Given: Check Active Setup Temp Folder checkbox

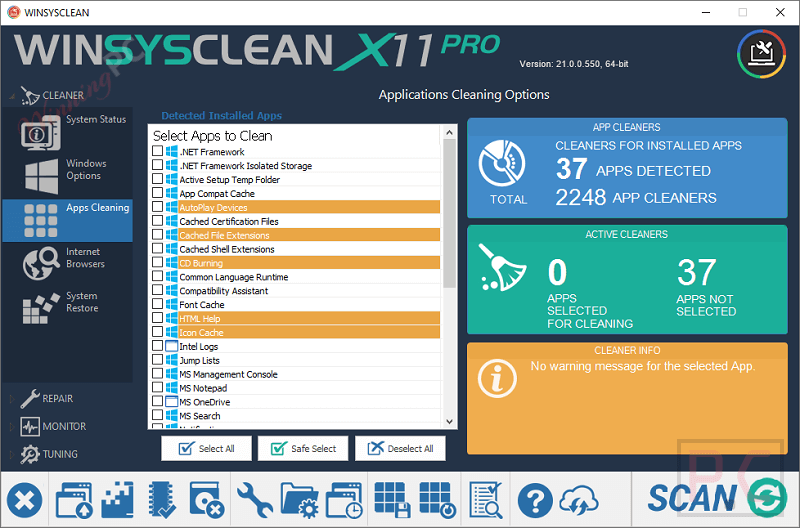Looking at the screenshot, I should click(158, 179).
